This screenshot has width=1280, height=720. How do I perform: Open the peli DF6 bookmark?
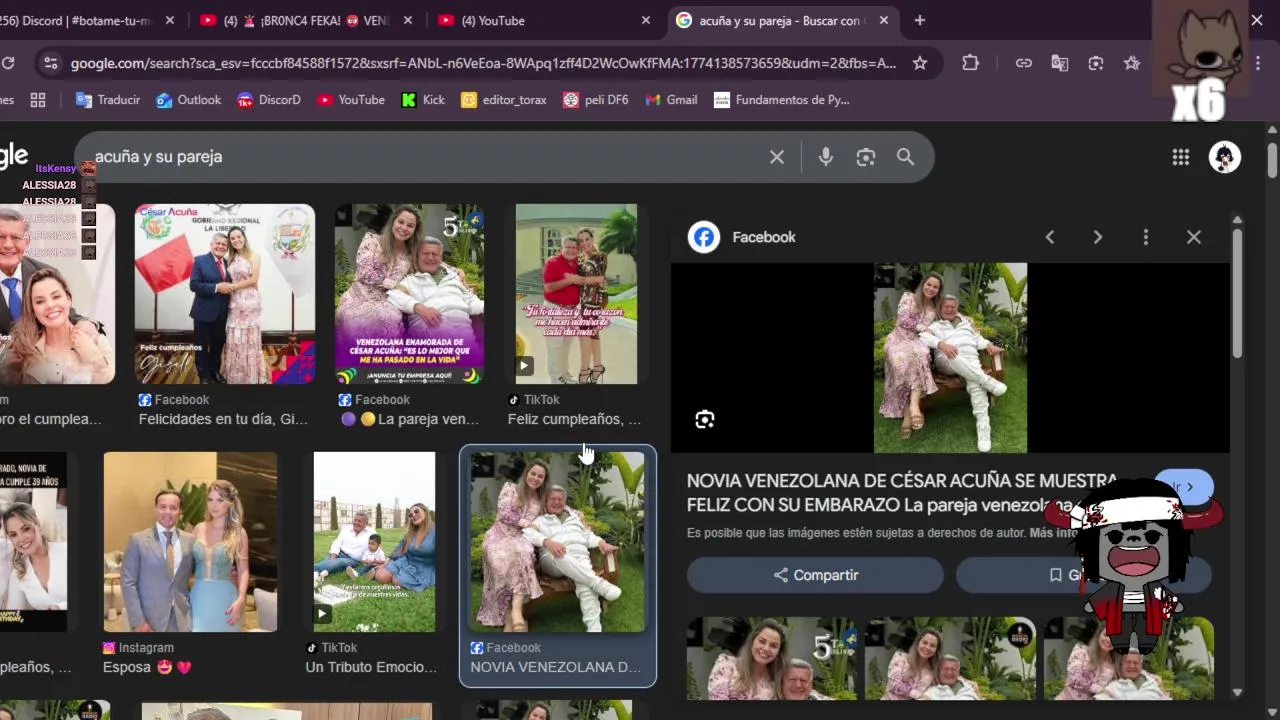click(596, 100)
